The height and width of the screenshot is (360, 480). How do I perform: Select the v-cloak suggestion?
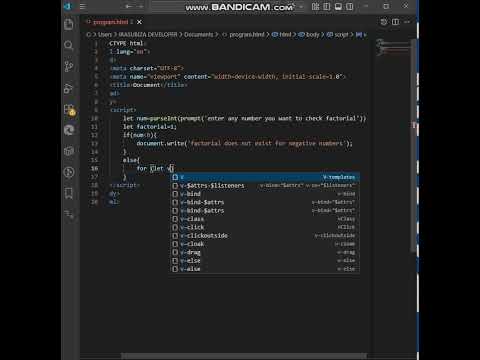pos(265,244)
